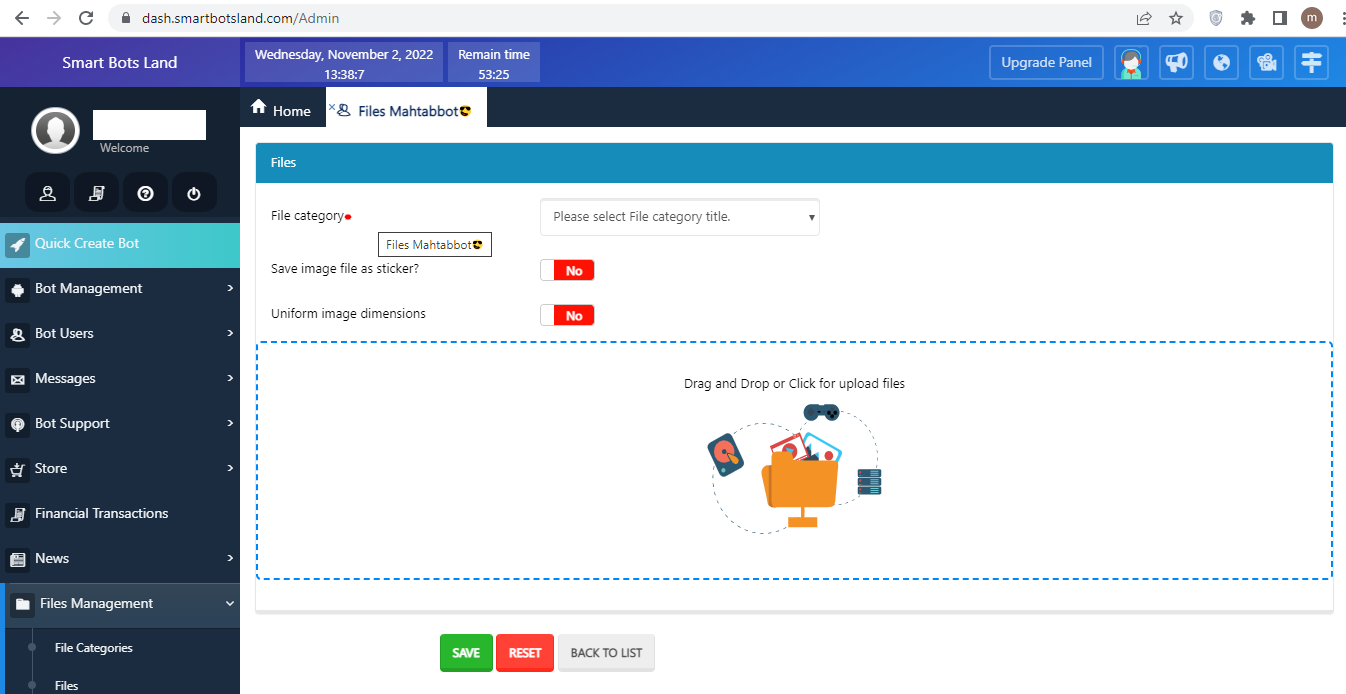1346x694 pixels.
Task: Click the robot icon beside Bot Management
Action: pyautogui.click(x=17, y=290)
